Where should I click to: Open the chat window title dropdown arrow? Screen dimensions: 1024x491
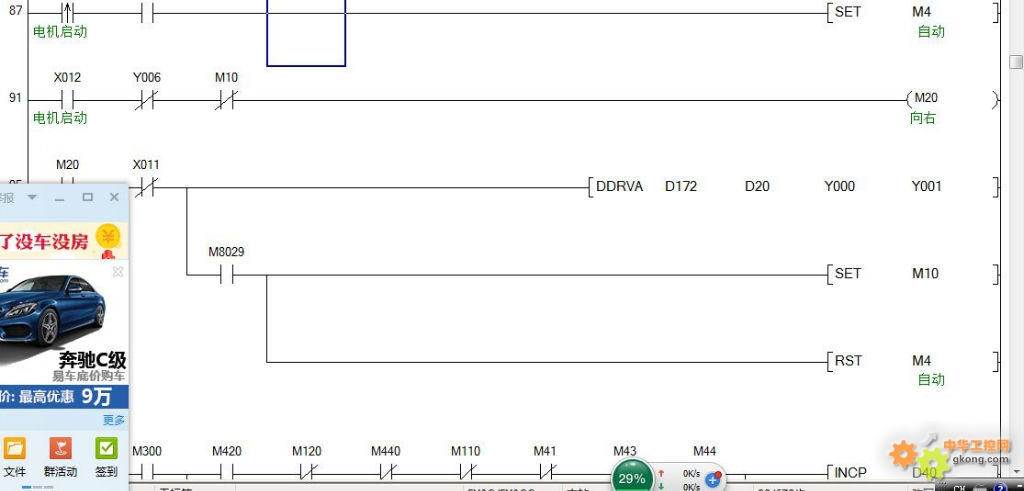(x=32, y=197)
